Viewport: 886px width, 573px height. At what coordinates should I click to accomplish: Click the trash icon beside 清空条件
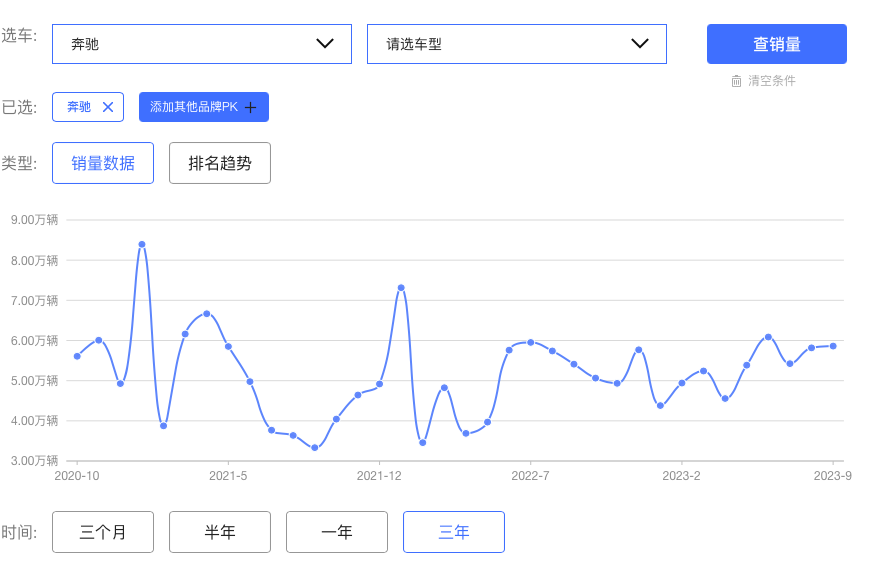[x=736, y=81]
